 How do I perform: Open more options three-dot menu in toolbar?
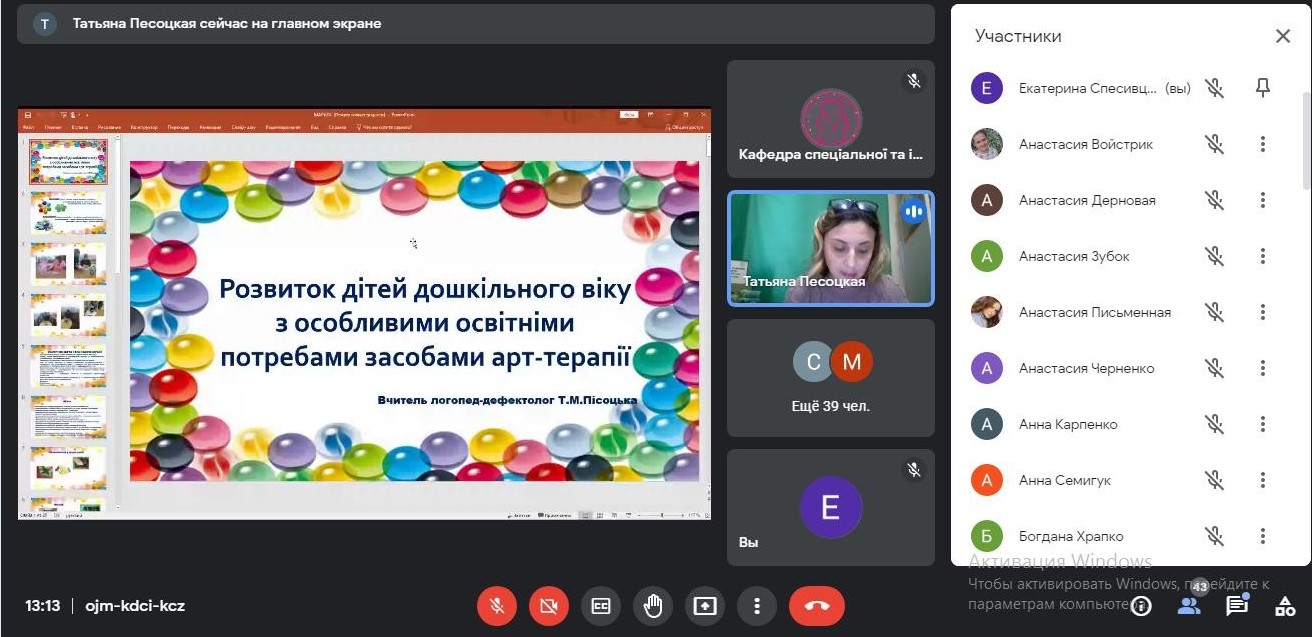(x=757, y=606)
